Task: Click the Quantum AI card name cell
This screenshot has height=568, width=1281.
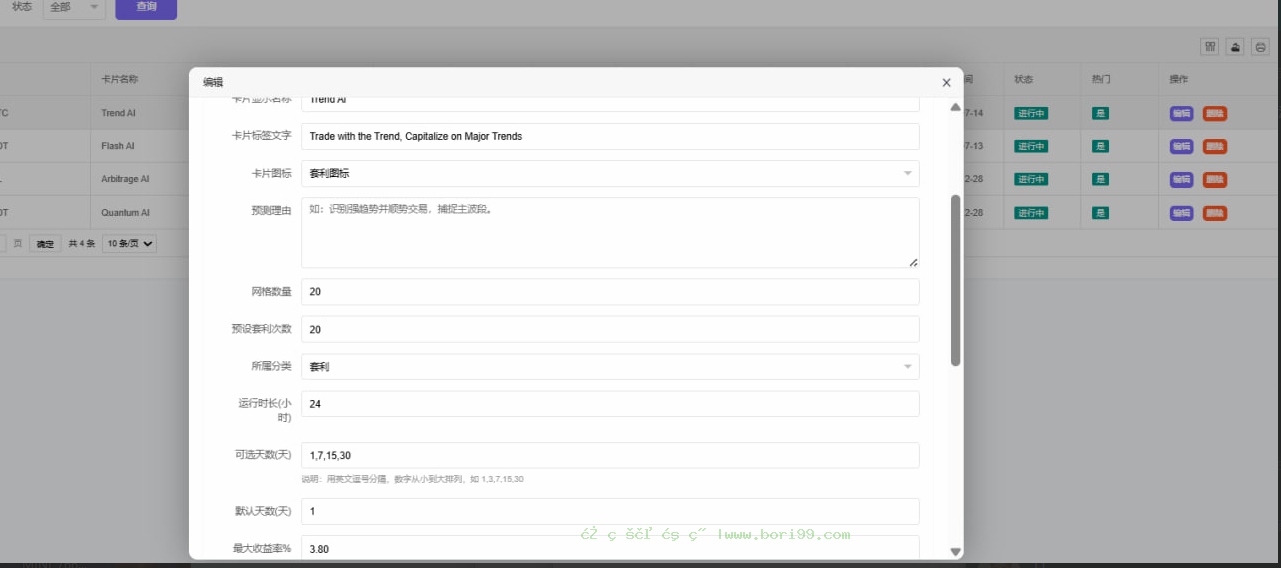Action: (x=124, y=213)
